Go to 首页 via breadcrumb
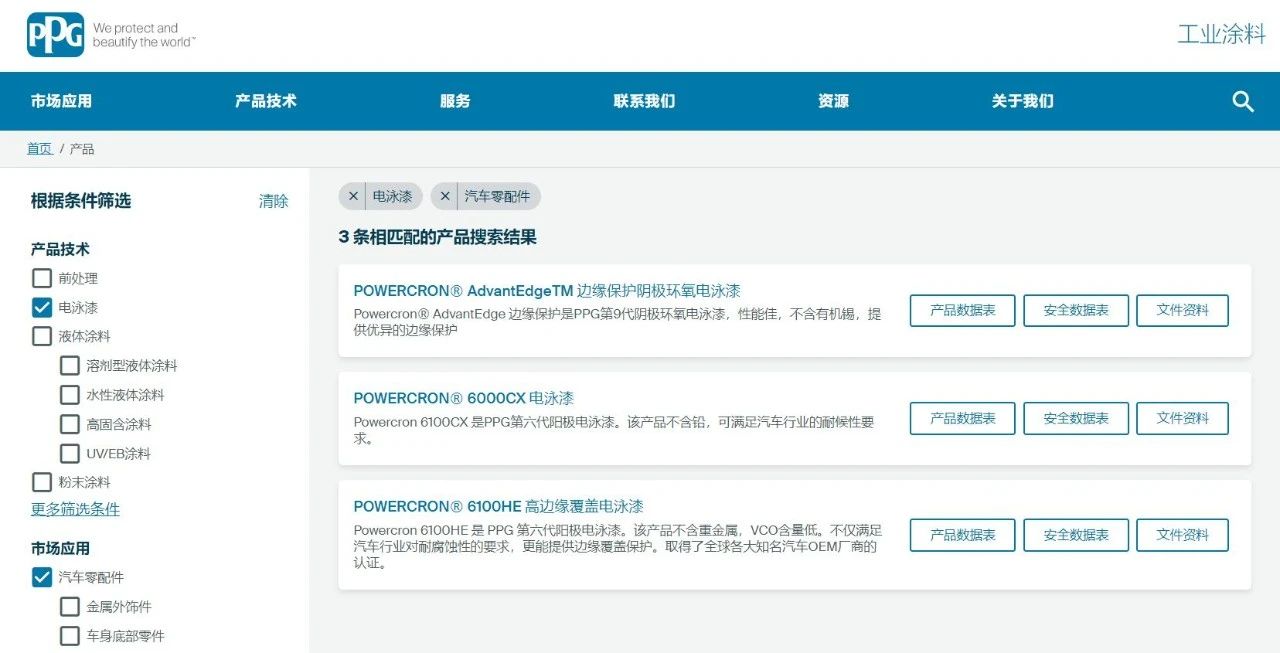The width and height of the screenshot is (1280, 653). coord(40,149)
